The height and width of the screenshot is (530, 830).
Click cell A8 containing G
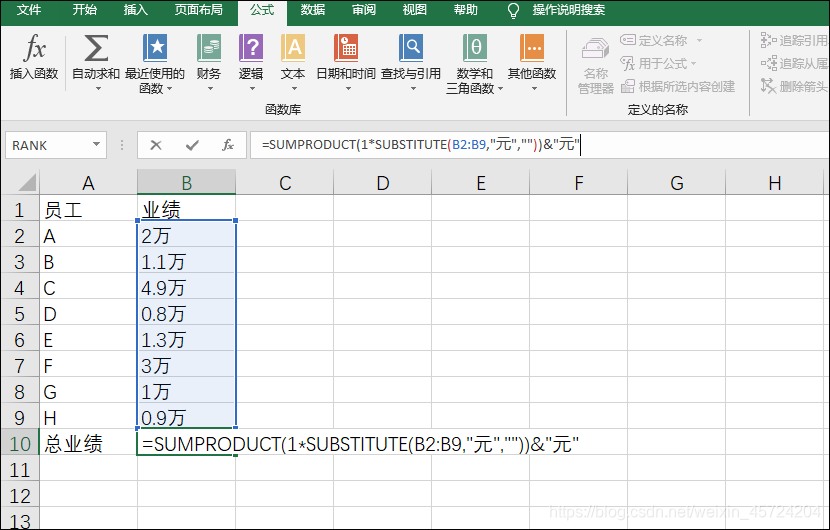point(88,391)
